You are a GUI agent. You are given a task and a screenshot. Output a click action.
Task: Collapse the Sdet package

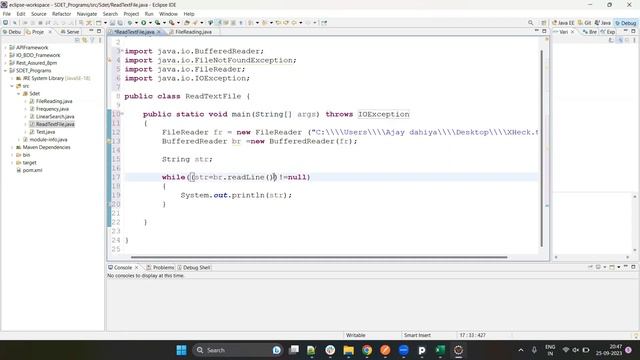pyautogui.click(x=19, y=94)
